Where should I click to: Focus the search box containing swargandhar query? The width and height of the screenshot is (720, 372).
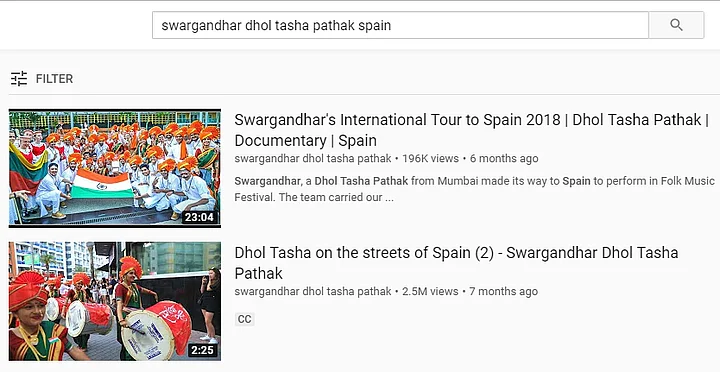click(400, 25)
